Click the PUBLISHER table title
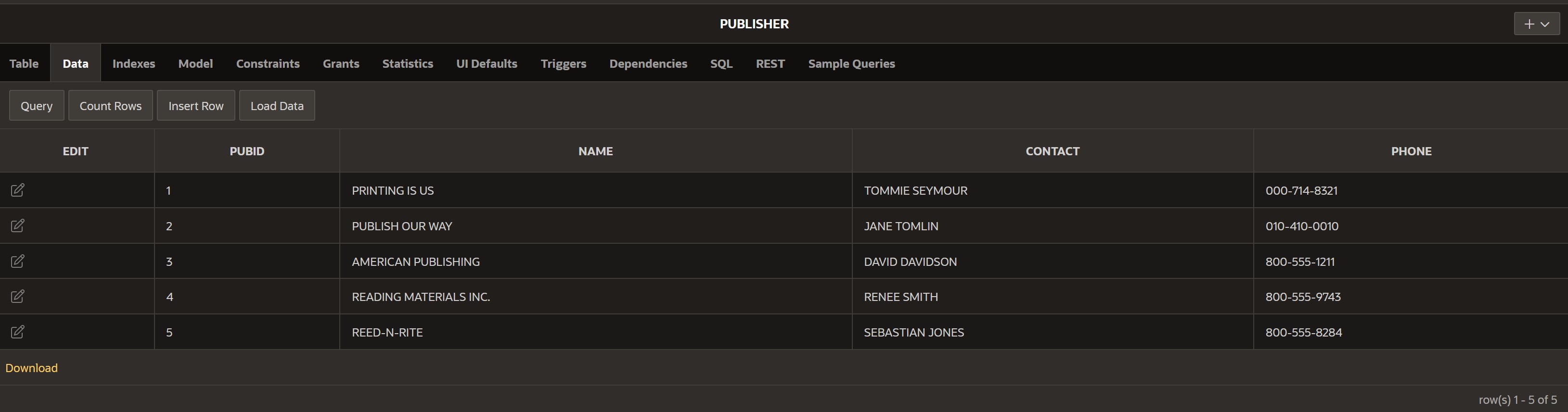 (x=754, y=24)
